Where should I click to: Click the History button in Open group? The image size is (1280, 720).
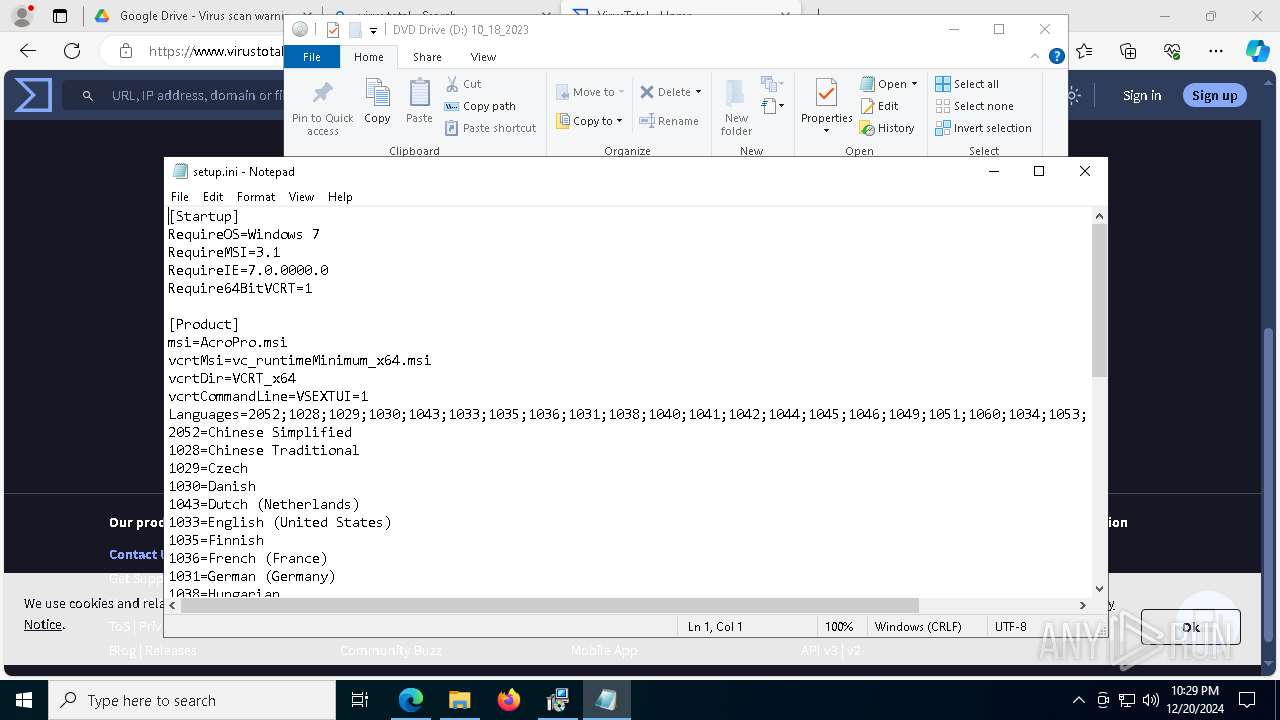point(887,128)
